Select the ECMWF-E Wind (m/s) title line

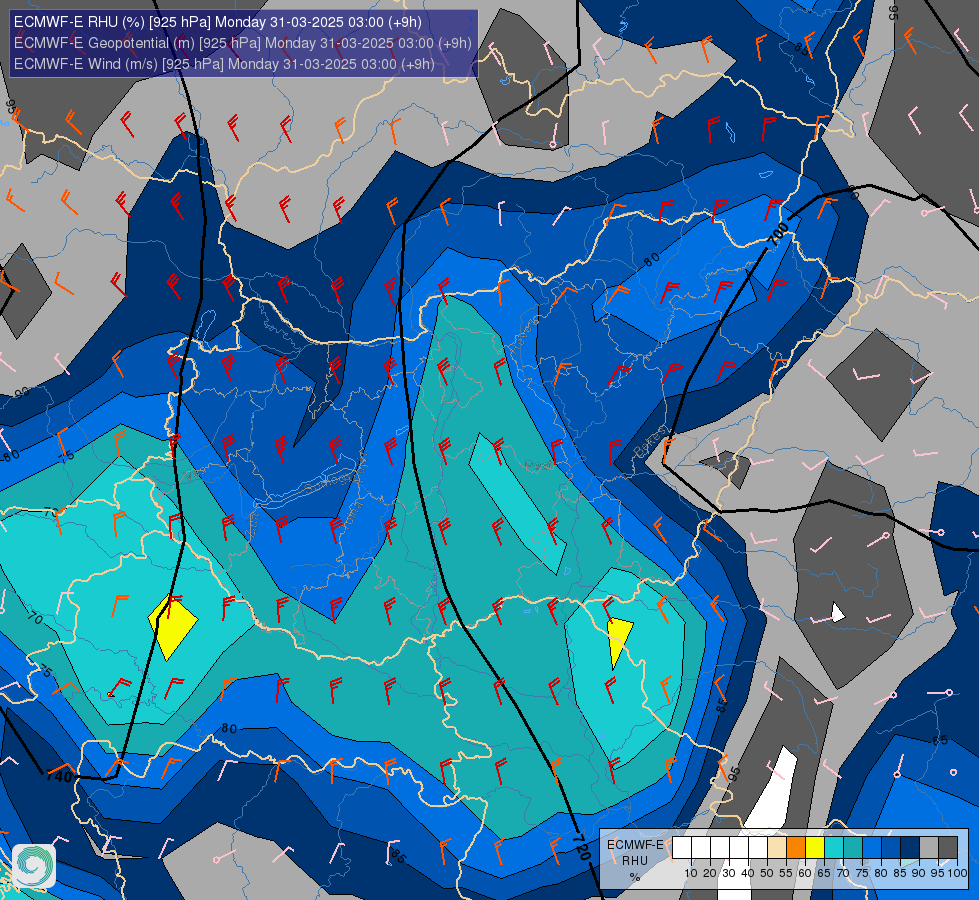tap(224, 64)
